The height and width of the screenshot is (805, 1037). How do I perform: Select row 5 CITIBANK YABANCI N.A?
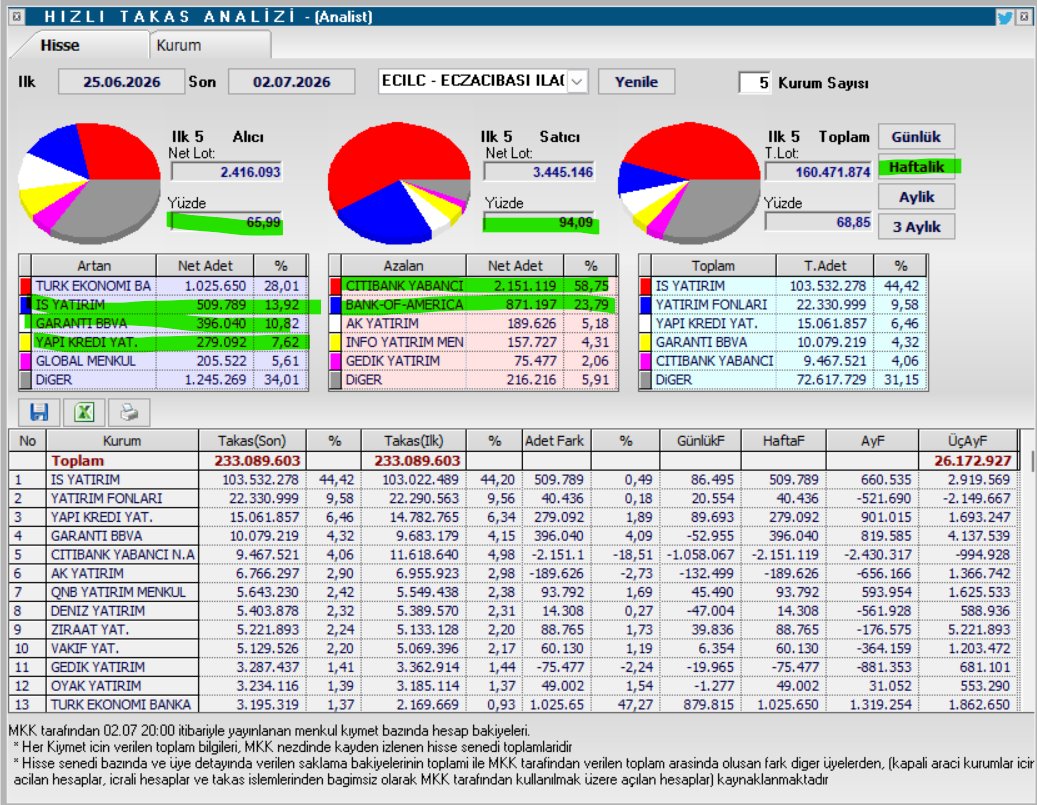[x=513, y=554]
